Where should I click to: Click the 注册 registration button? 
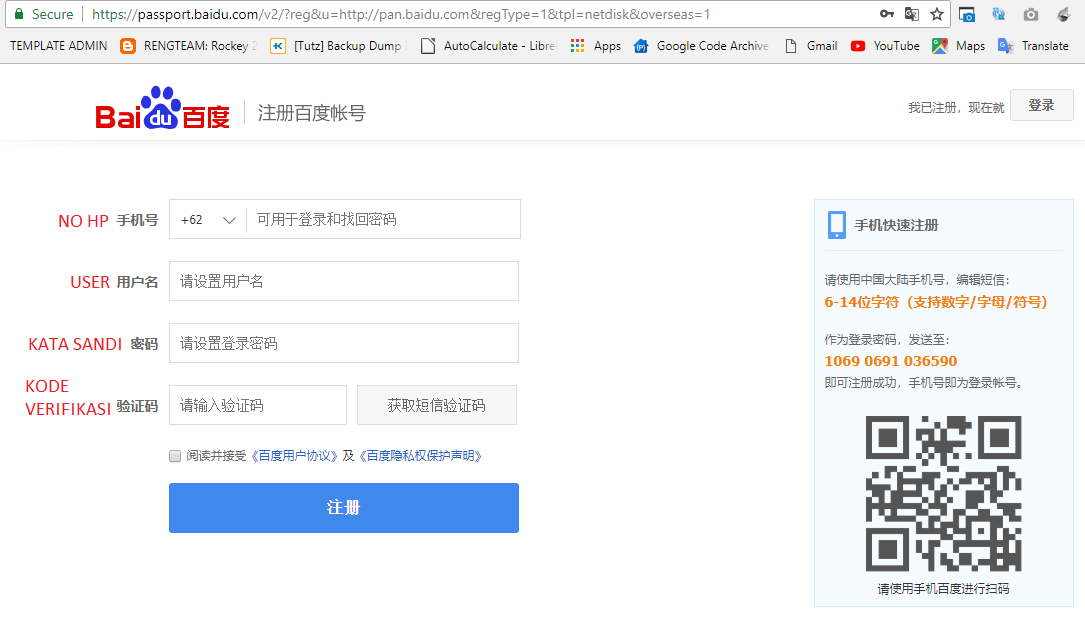[x=343, y=508]
